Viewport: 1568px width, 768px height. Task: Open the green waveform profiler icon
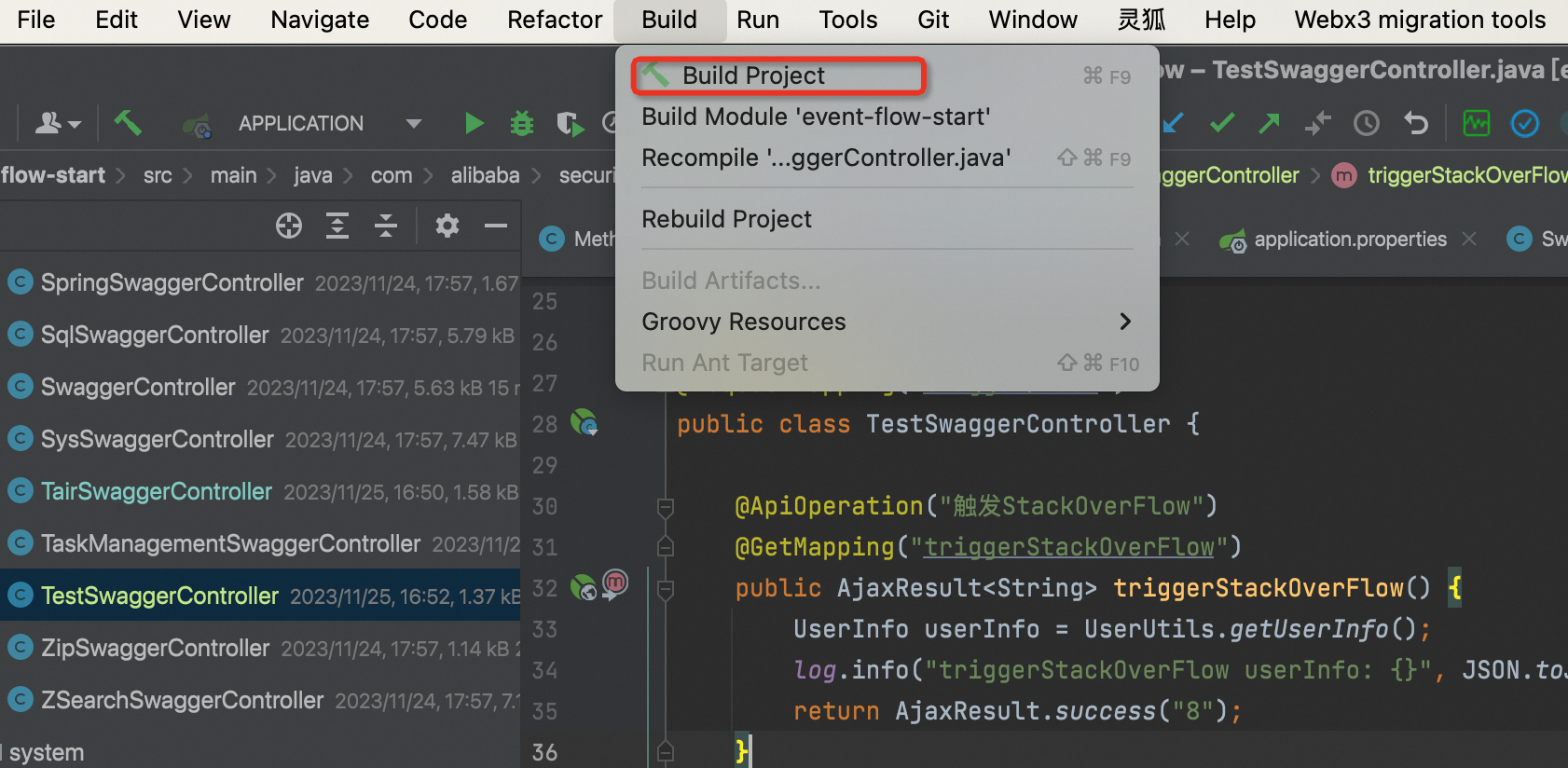point(1477,123)
